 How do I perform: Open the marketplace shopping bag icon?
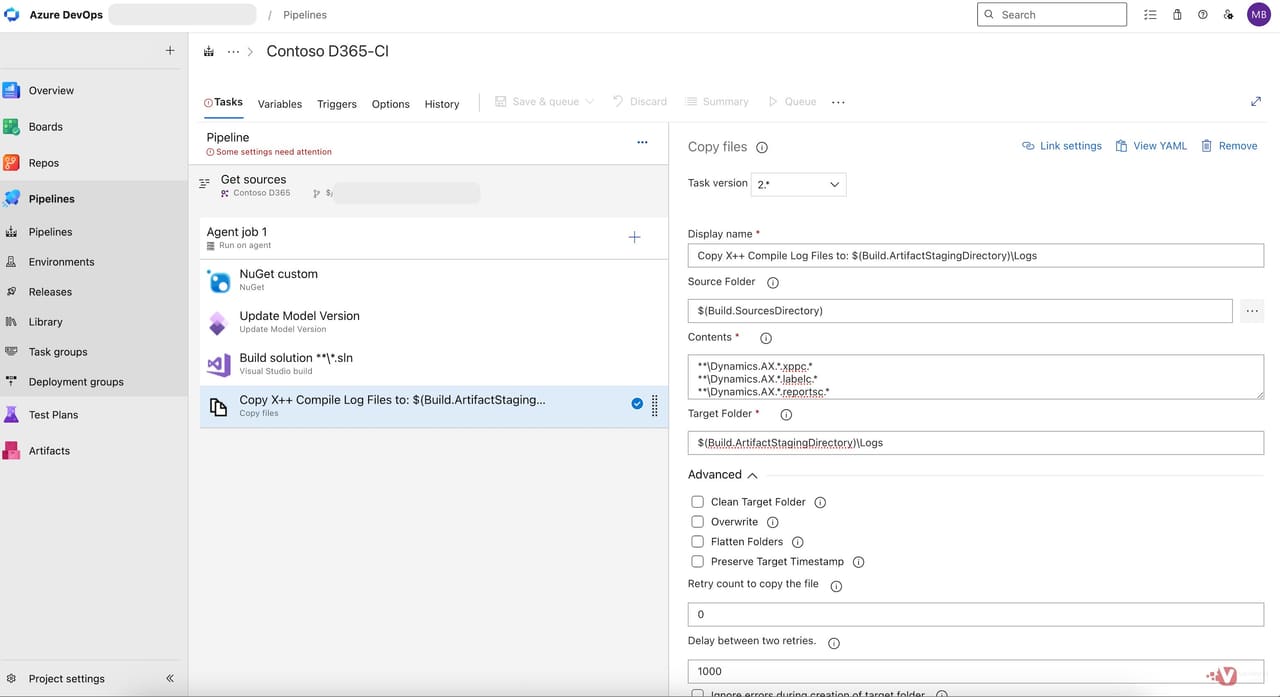(x=1176, y=15)
